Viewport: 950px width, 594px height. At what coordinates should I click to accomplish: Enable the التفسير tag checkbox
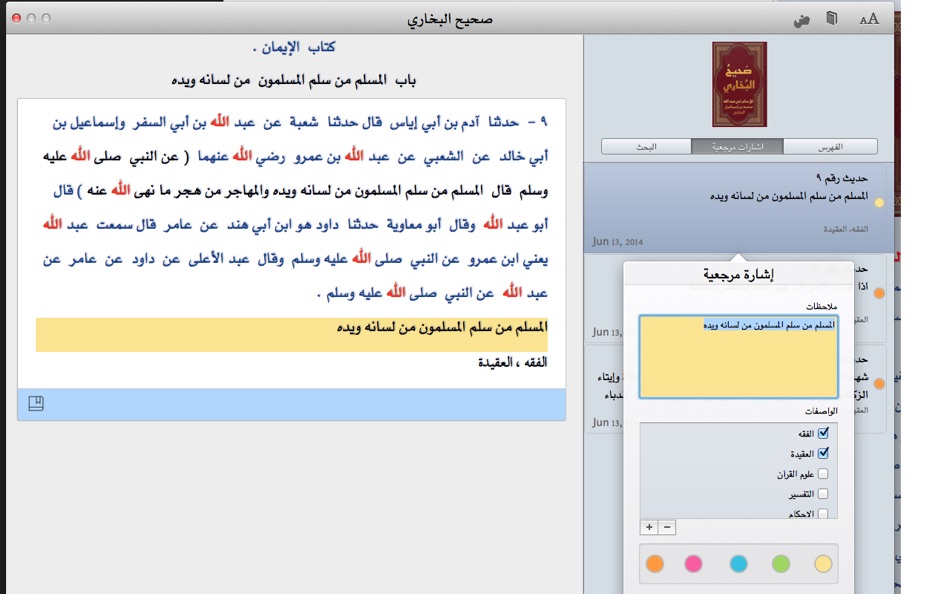coord(823,493)
